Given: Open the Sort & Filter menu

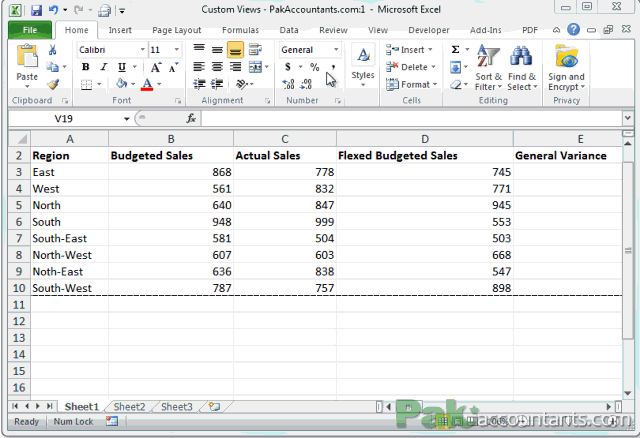Looking at the screenshot, I should 488,68.
